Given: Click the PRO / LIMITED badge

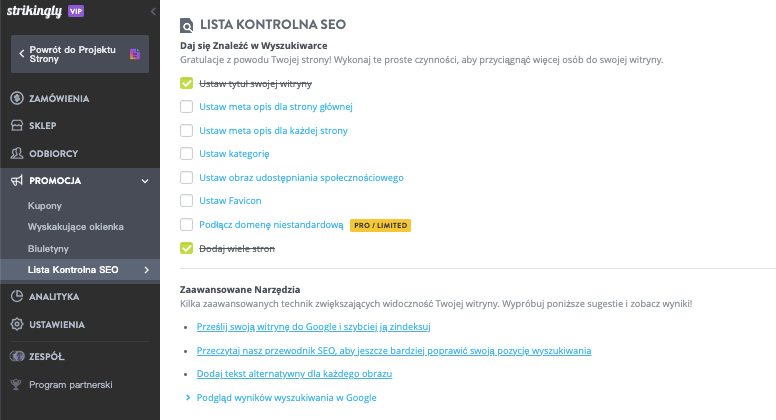Looking at the screenshot, I should coord(380,225).
